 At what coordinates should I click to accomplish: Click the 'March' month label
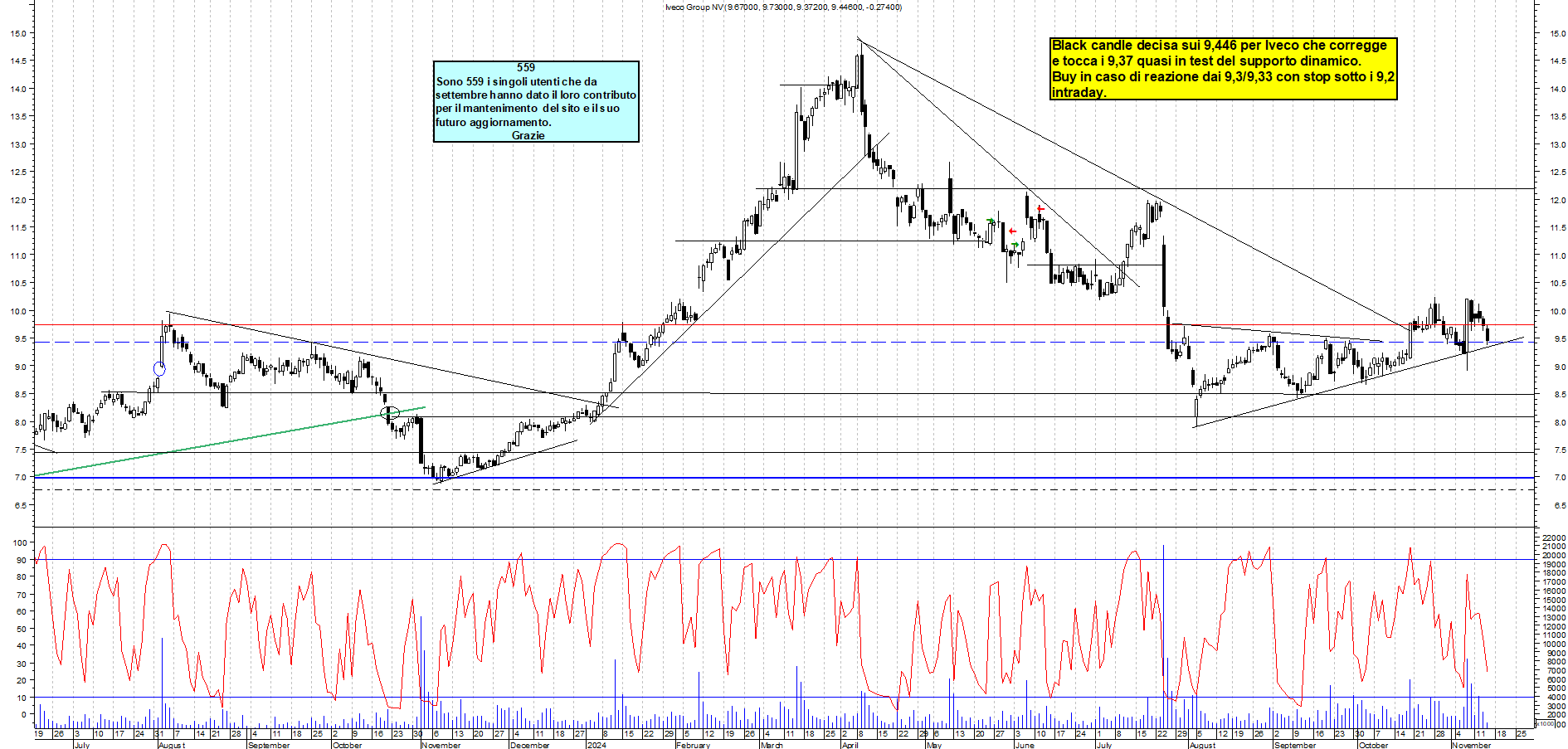(x=772, y=745)
